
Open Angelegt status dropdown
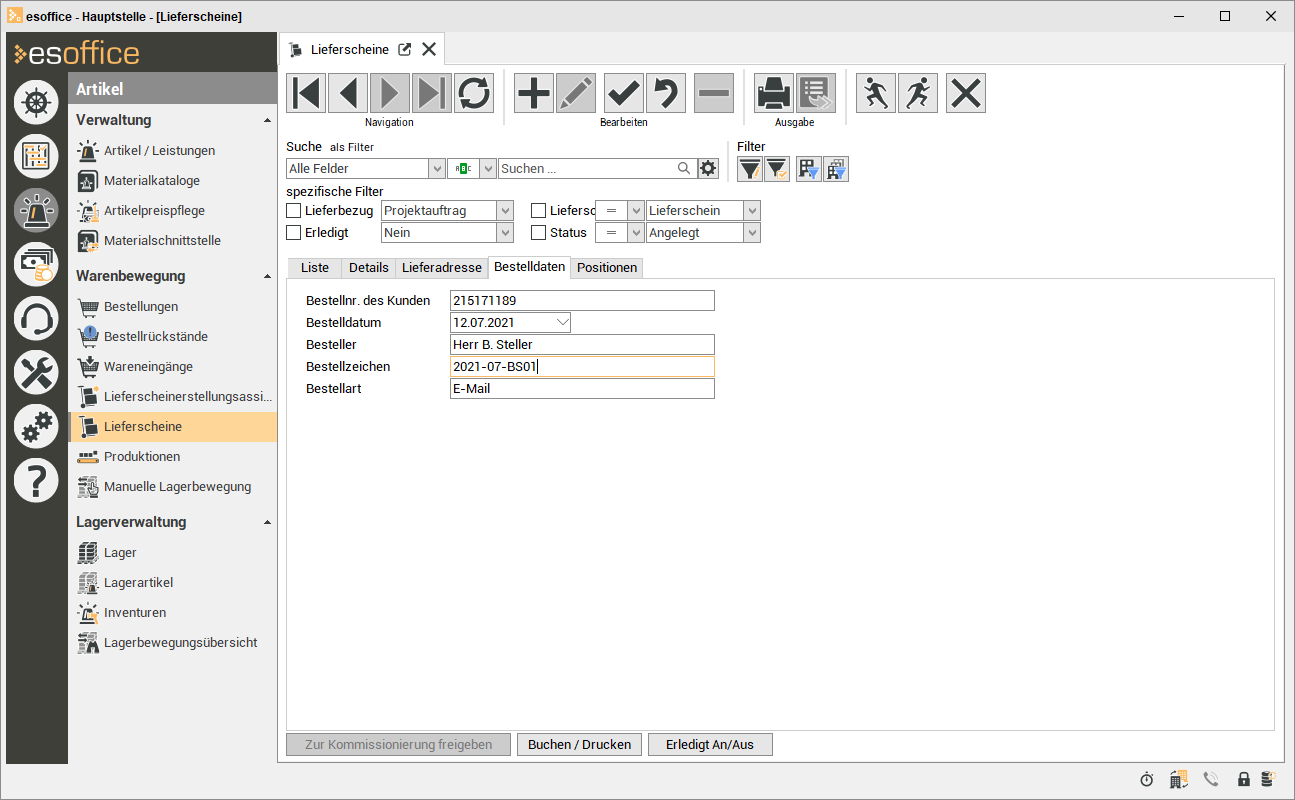pyautogui.click(x=752, y=233)
